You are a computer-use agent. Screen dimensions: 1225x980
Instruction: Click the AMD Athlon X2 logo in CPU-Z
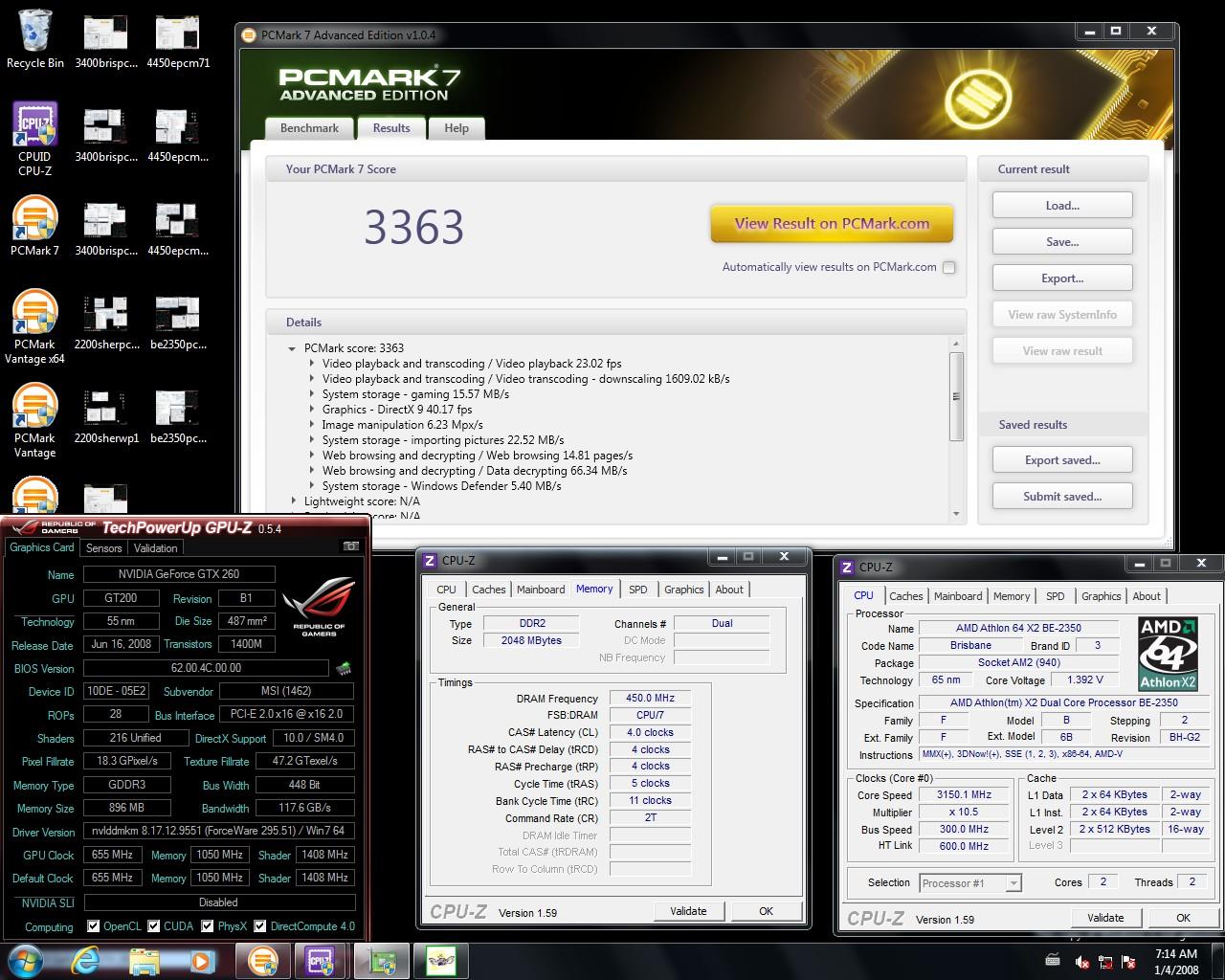click(1169, 655)
